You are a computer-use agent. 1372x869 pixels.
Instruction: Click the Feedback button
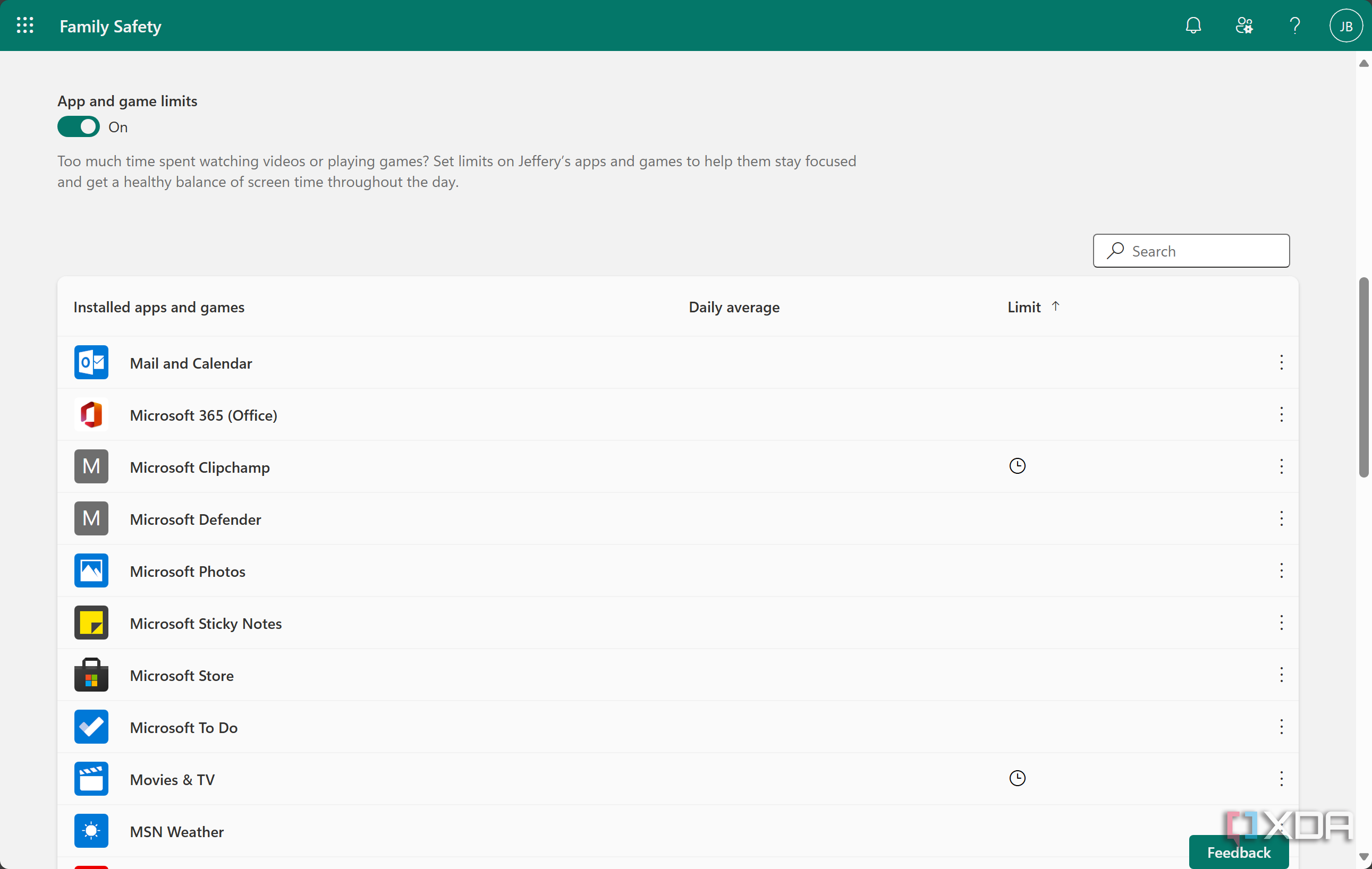click(x=1239, y=852)
